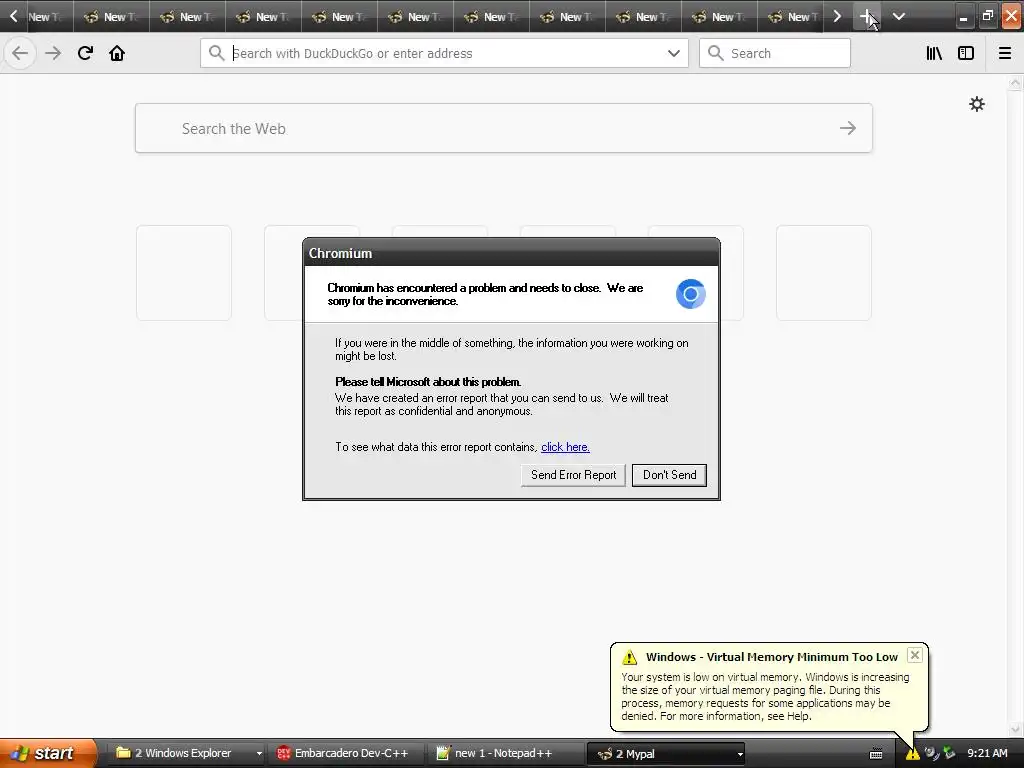Close the Virtual Memory balloon notification
The width and height of the screenshot is (1024, 768).
point(915,655)
